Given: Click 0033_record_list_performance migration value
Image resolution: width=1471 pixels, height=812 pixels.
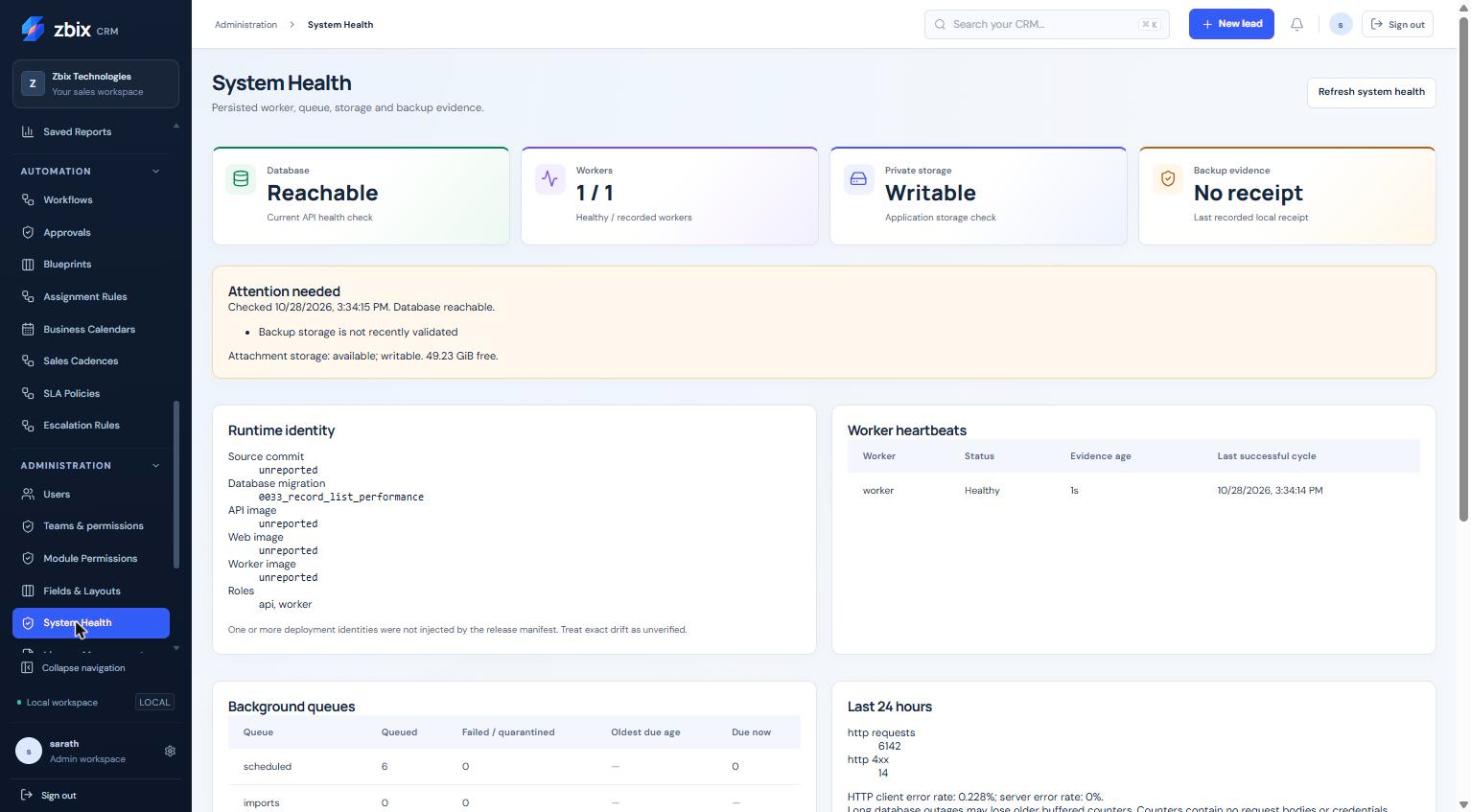Looking at the screenshot, I should coord(341,497).
